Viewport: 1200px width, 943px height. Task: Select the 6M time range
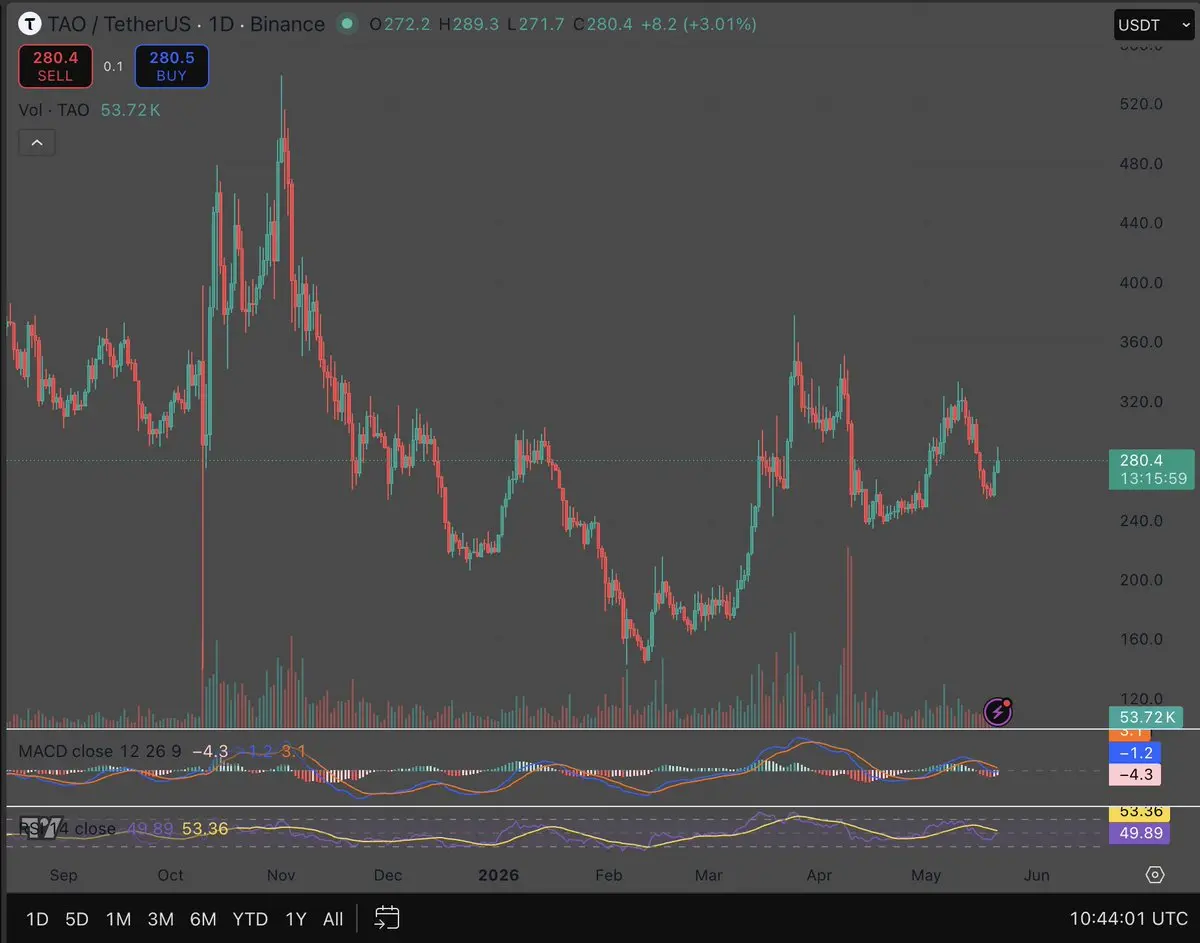[203, 919]
